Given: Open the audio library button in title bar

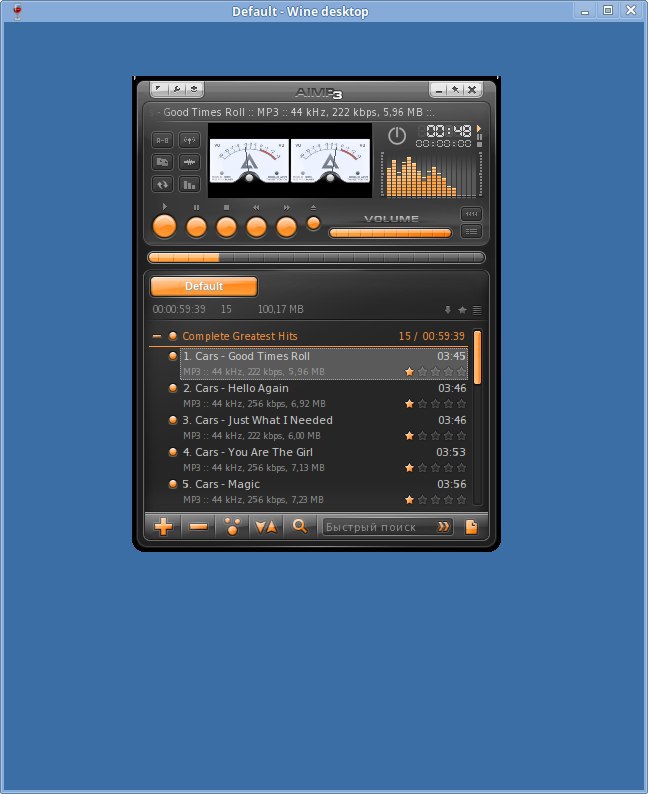Looking at the screenshot, I should [194, 89].
